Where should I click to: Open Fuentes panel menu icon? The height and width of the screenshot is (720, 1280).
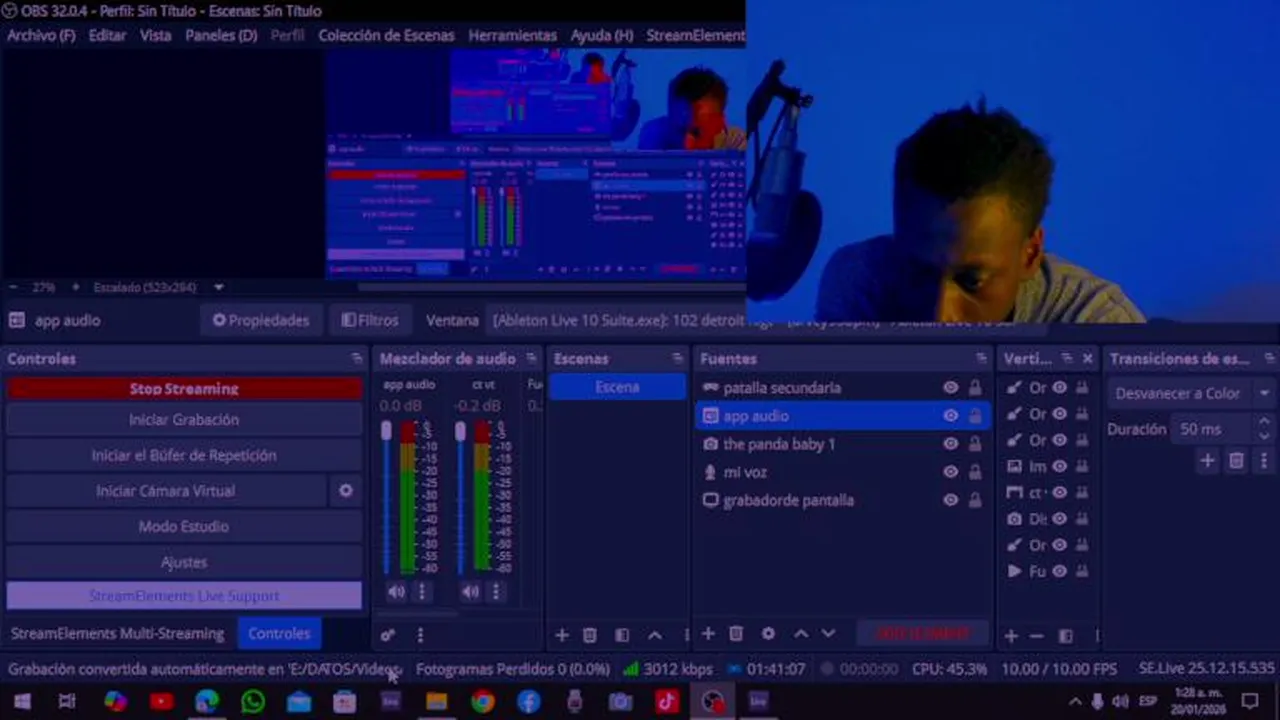981,358
